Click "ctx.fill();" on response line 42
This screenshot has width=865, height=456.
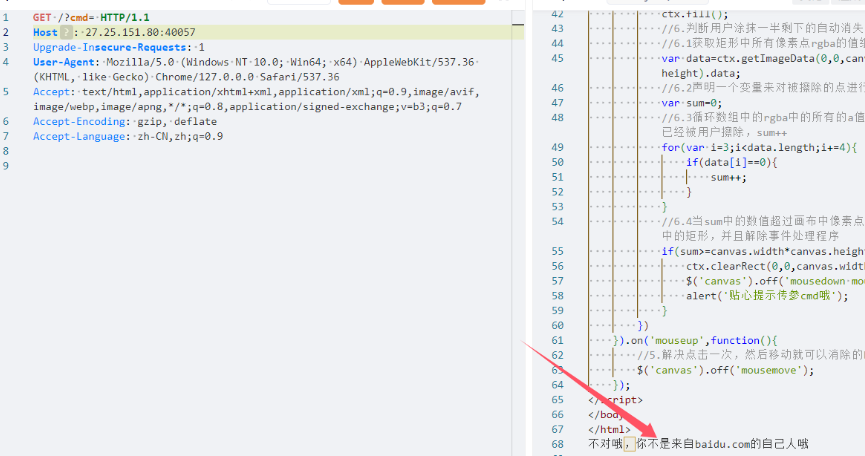click(695, 14)
